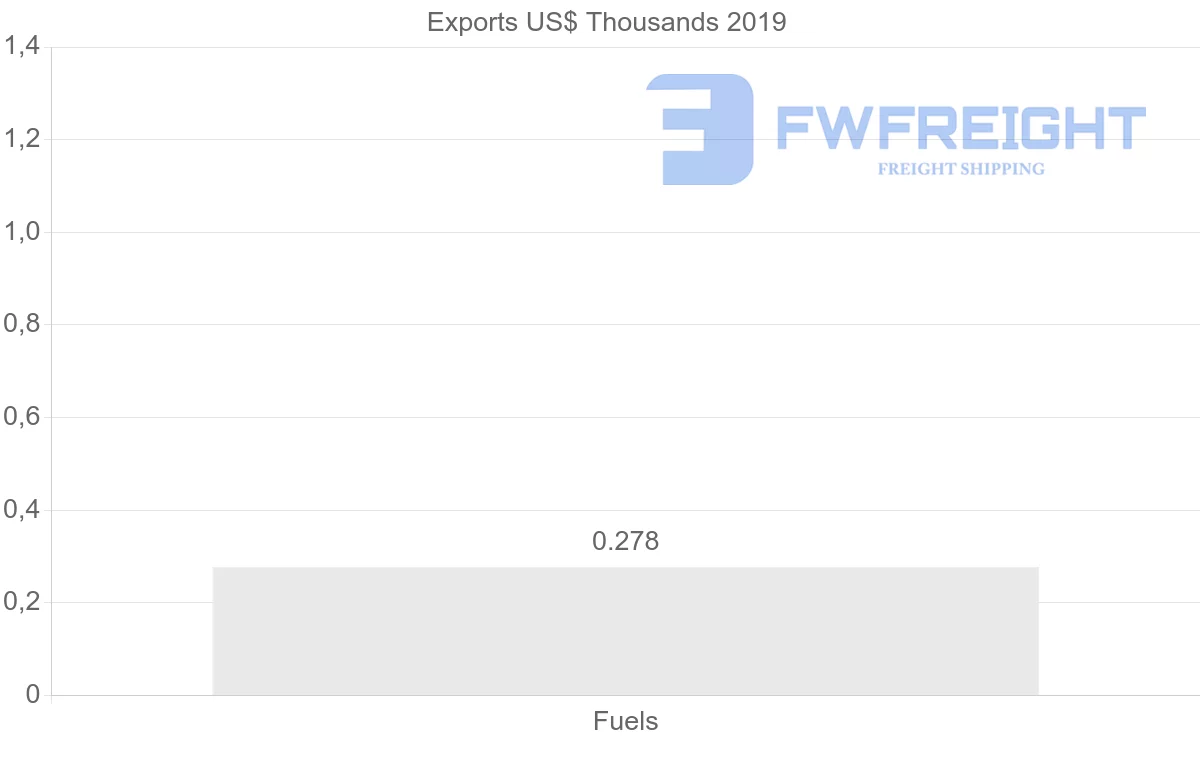Click the 1,2 y-axis tick label
Screen dimensions: 1200x763
tap(22, 139)
